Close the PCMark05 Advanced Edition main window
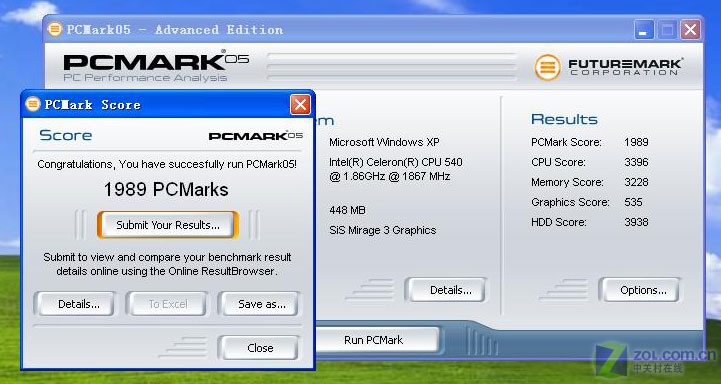721x384 pixels. (690, 30)
